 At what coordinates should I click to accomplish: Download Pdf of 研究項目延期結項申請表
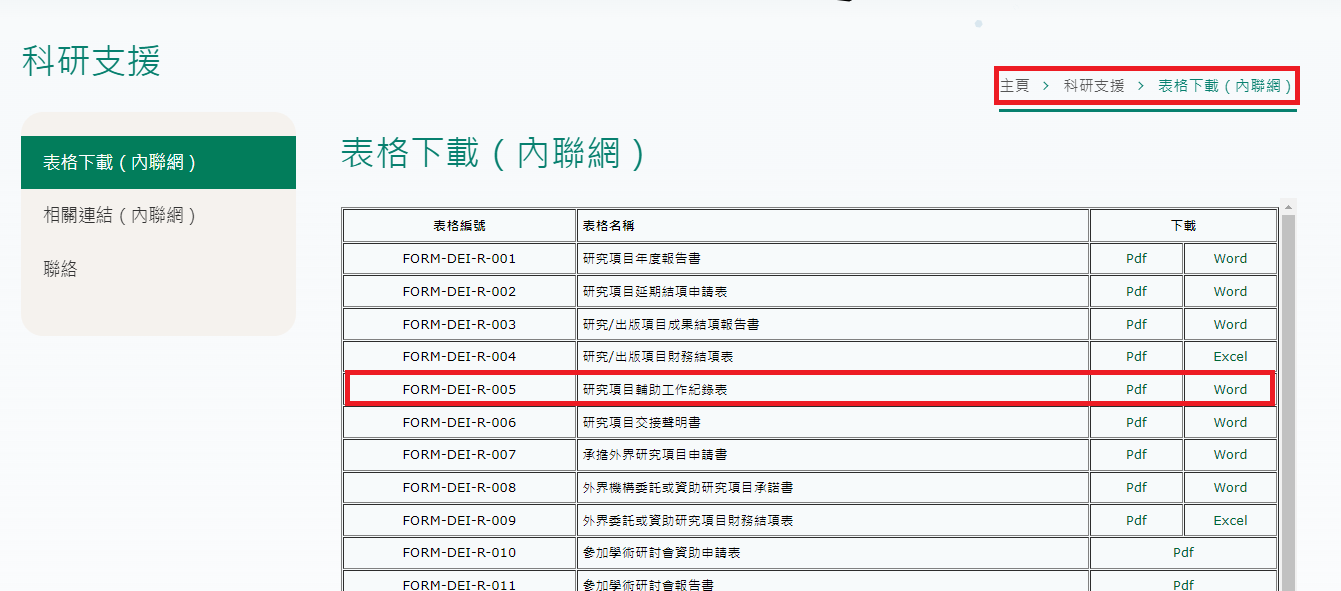(1136, 291)
